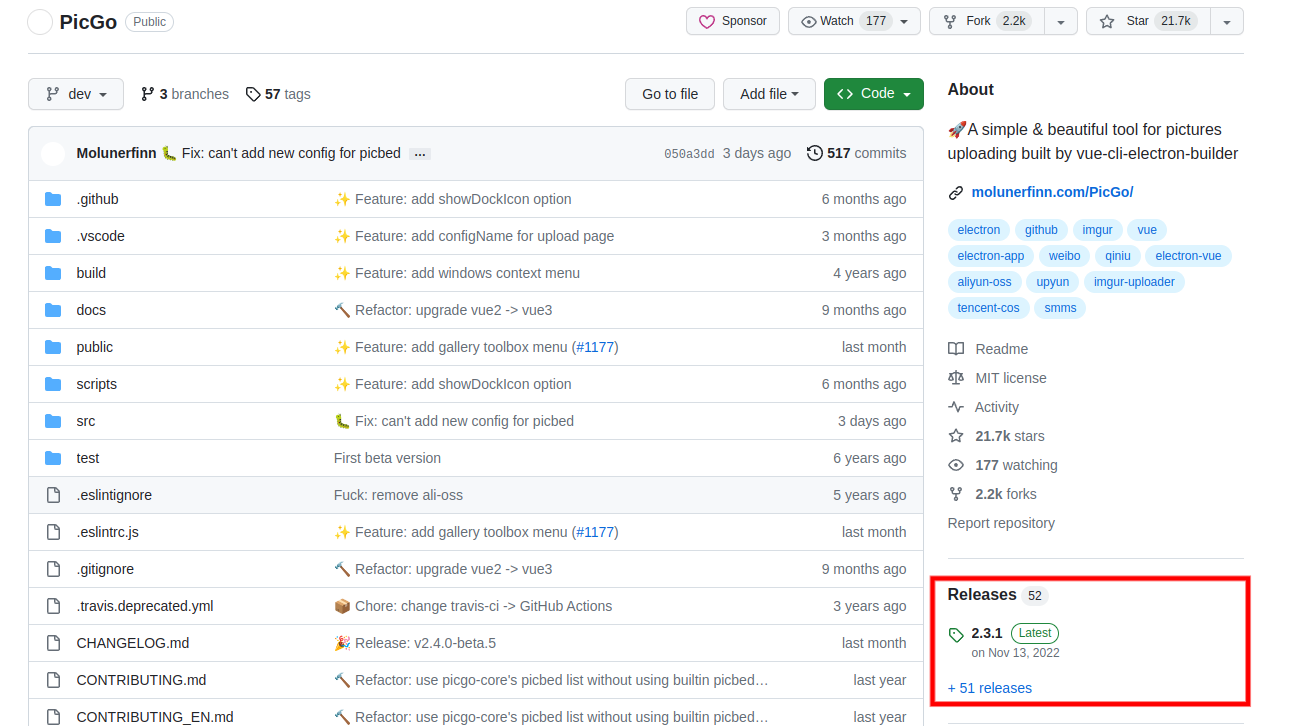Click the .vscode folder icon
Viewport: 1298px width, 726px height.
click(53, 236)
